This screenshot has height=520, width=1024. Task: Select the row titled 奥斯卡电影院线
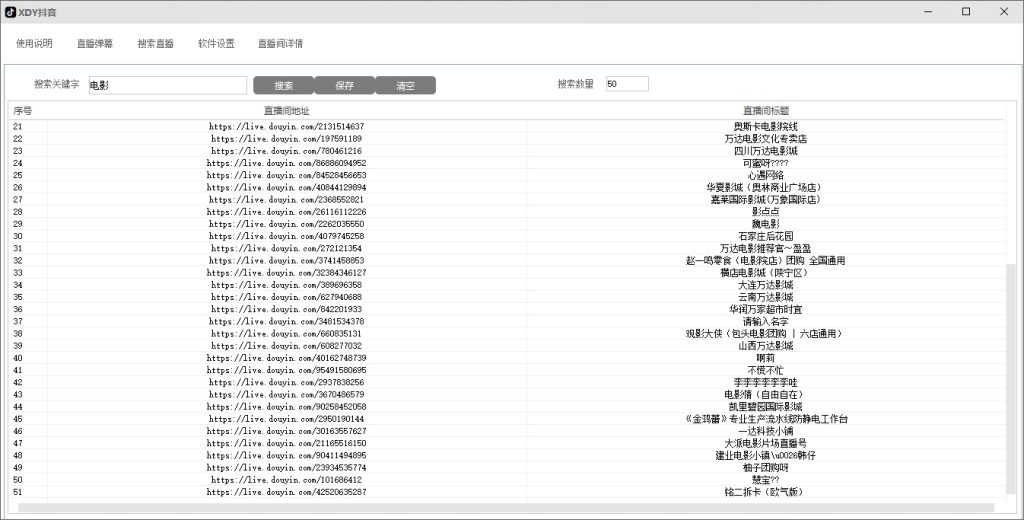(765, 127)
